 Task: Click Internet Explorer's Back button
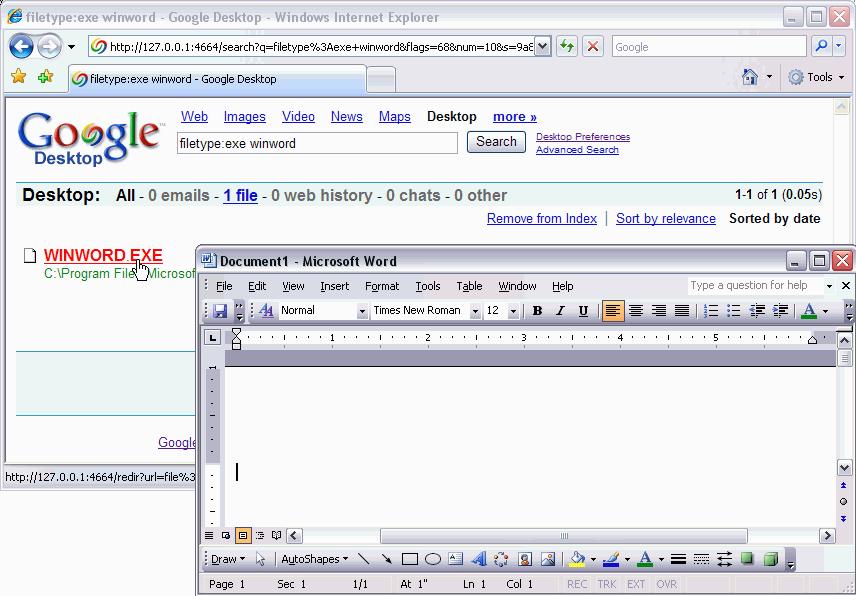21,46
